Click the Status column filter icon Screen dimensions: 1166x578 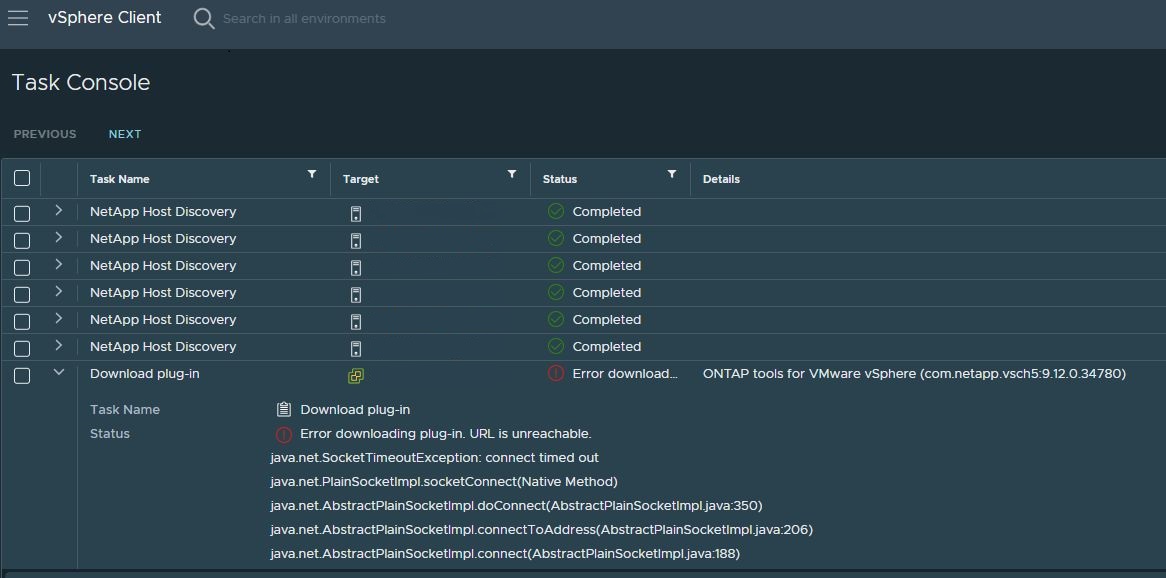click(x=672, y=175)
